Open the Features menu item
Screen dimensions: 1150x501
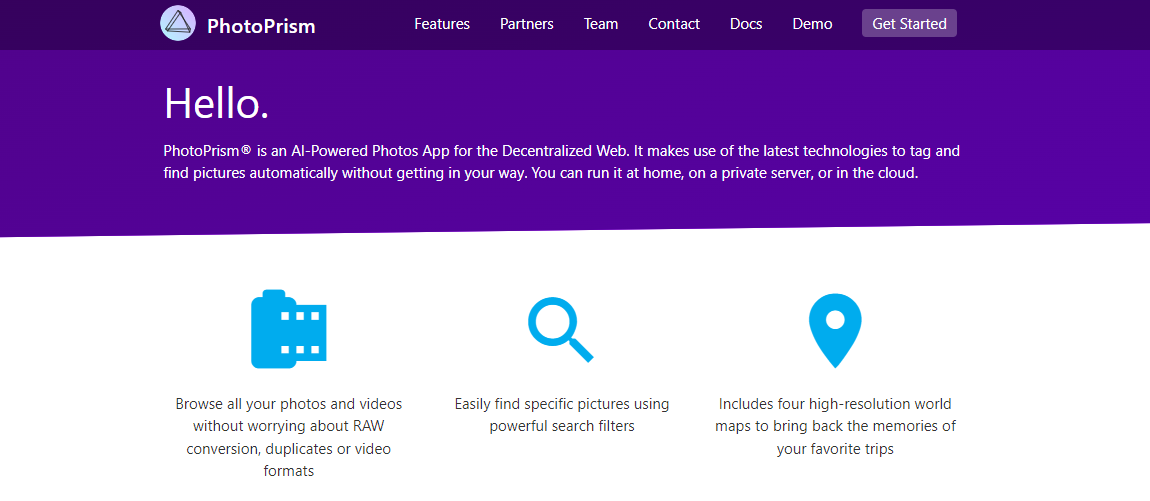click(442, 23)
